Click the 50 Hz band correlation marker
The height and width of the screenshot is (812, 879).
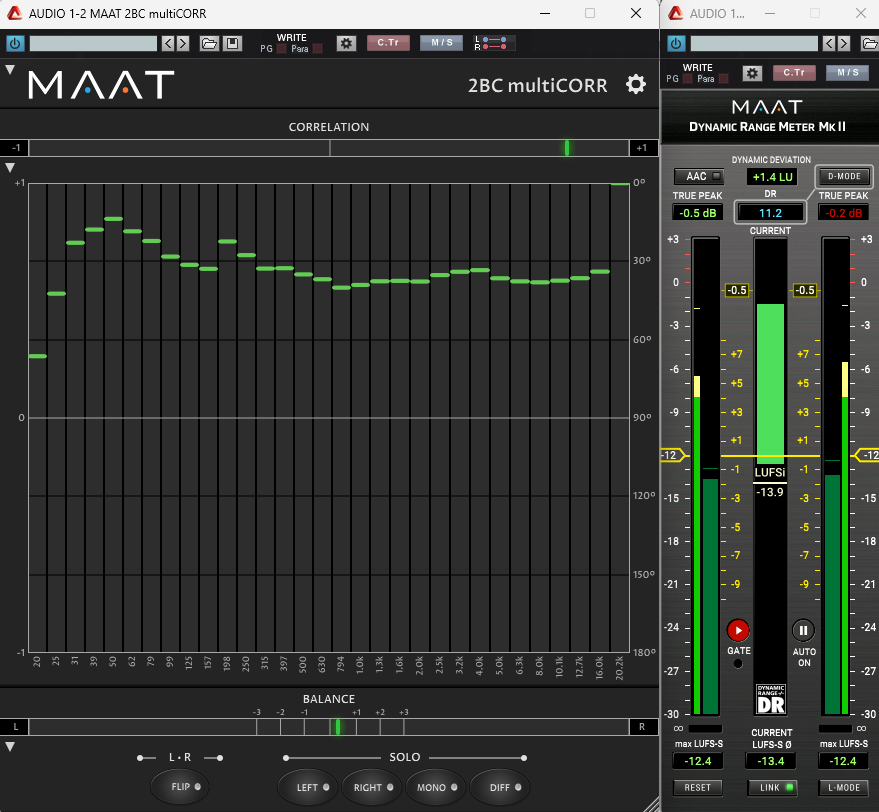coord(113,219)
